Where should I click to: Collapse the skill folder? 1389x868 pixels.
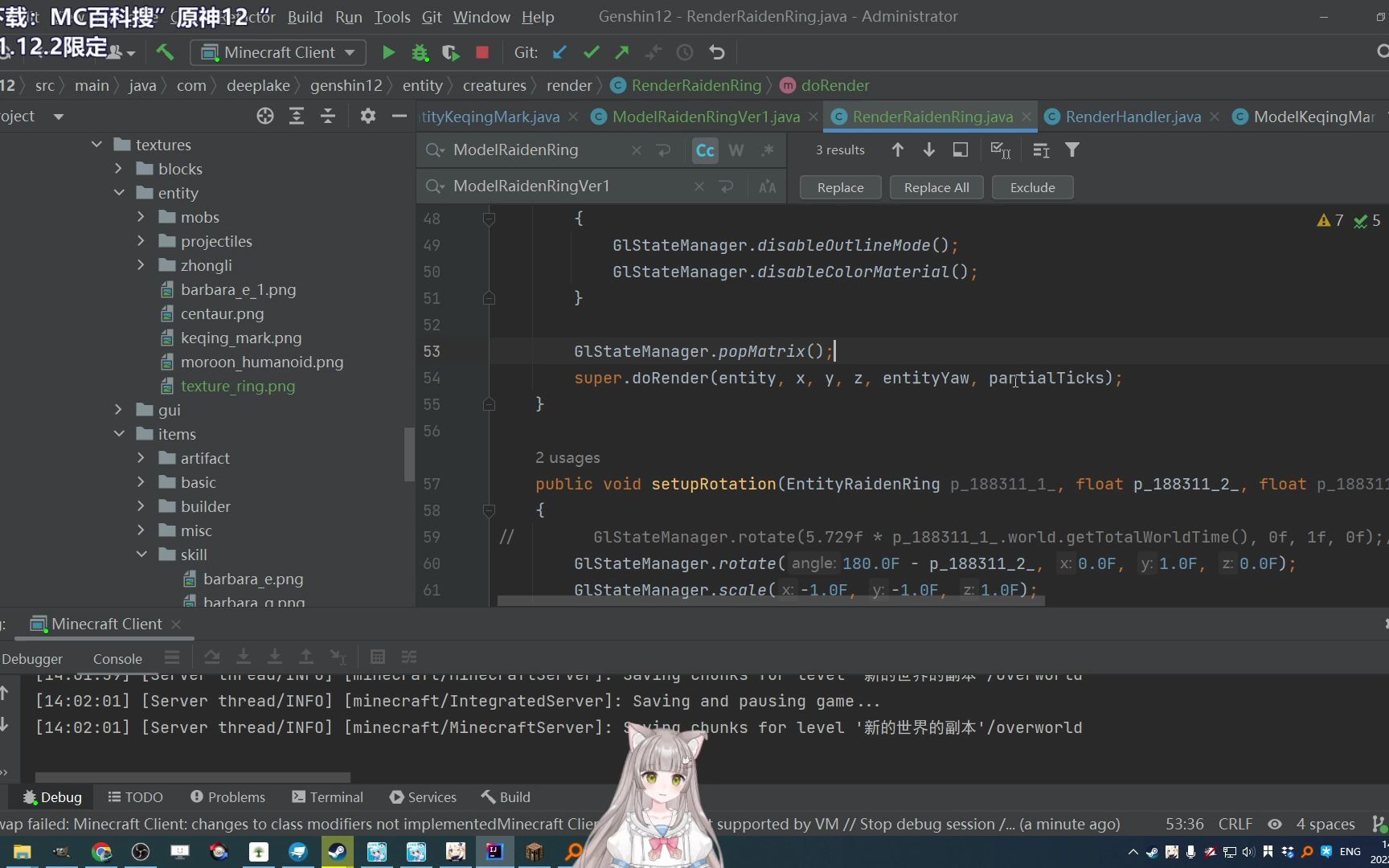[141, 555]
